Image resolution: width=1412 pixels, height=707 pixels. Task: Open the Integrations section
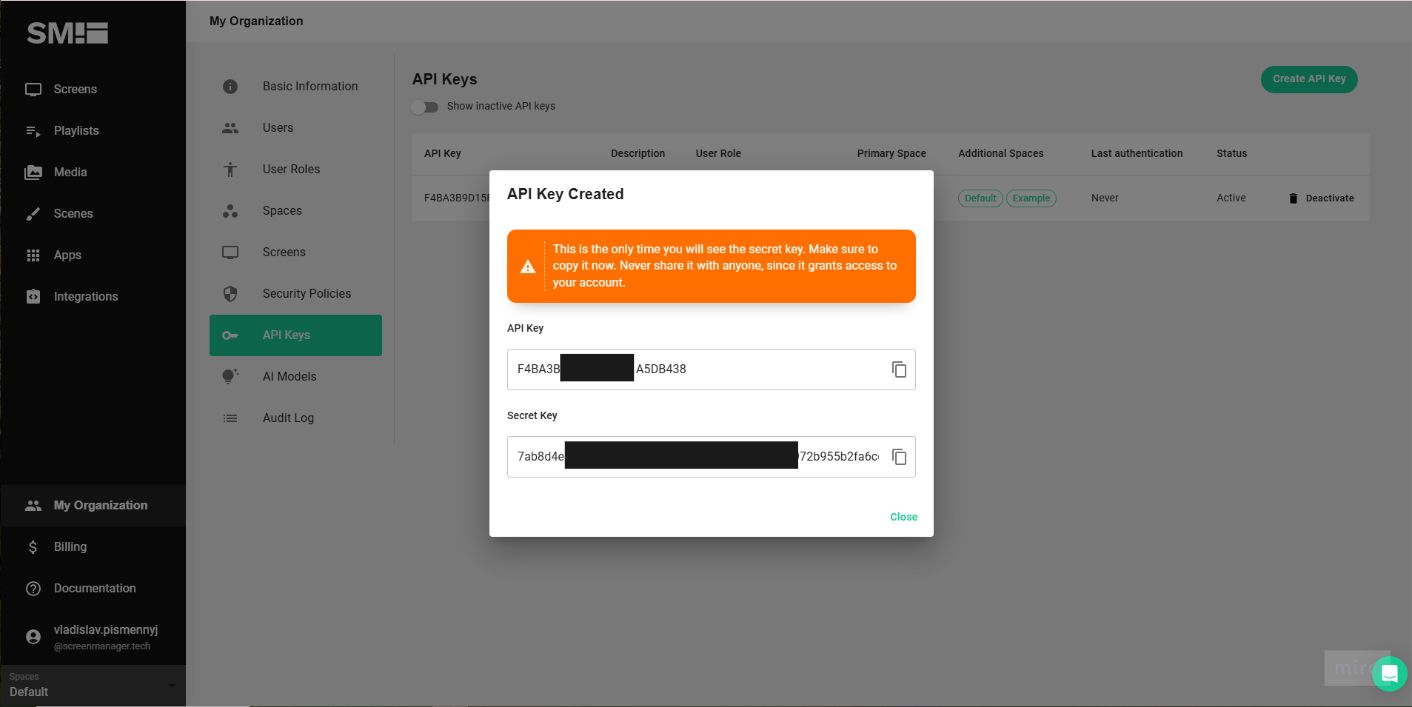pos(34,296)
